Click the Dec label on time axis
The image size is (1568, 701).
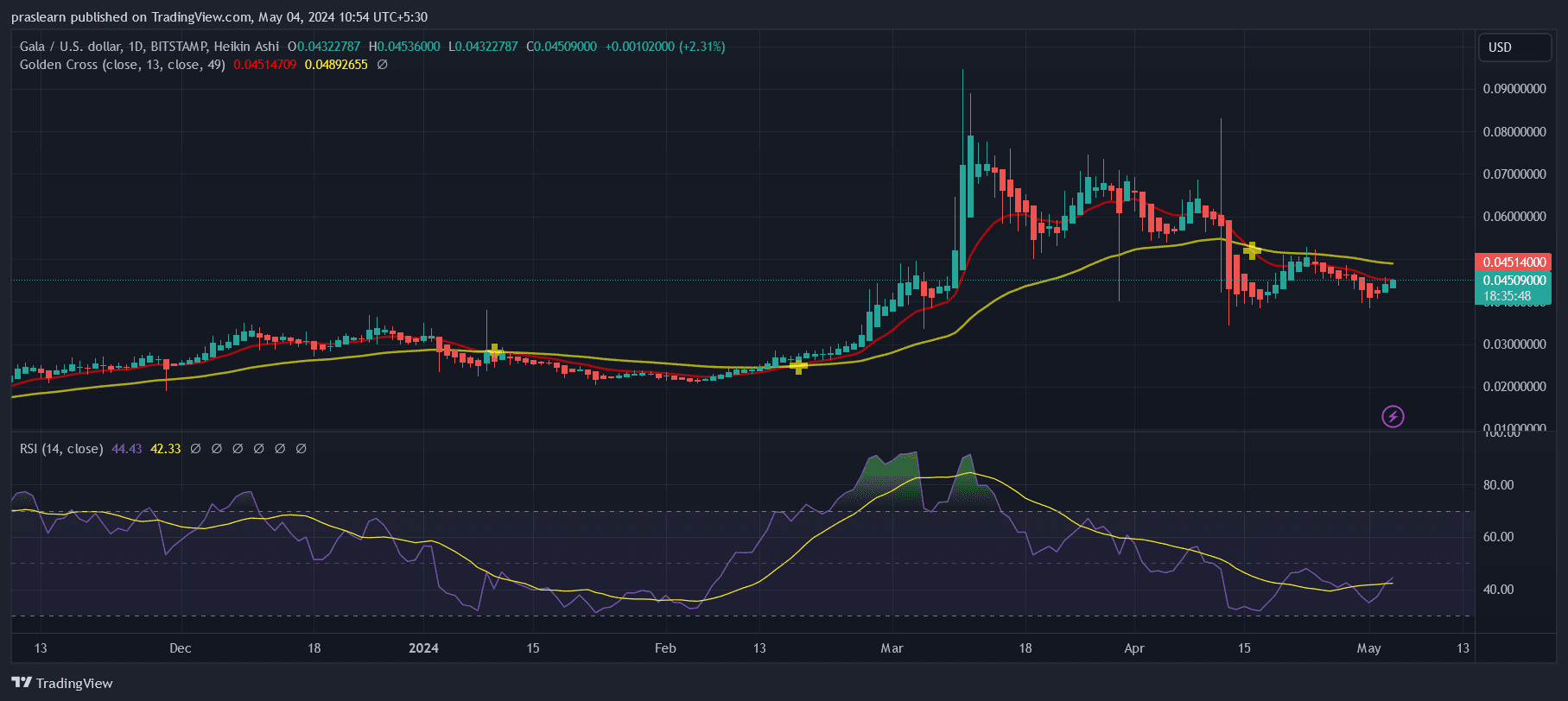(181, 648)
